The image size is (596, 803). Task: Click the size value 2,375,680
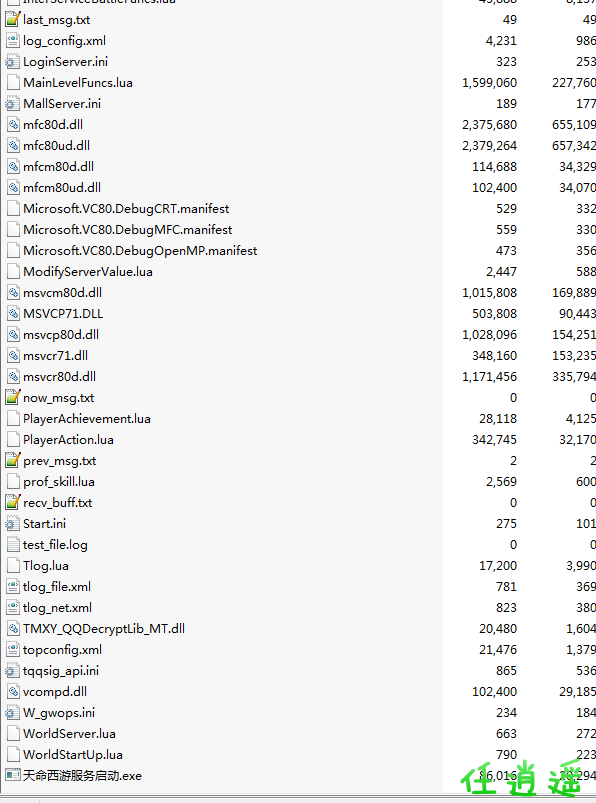click(x=489, y=124)
